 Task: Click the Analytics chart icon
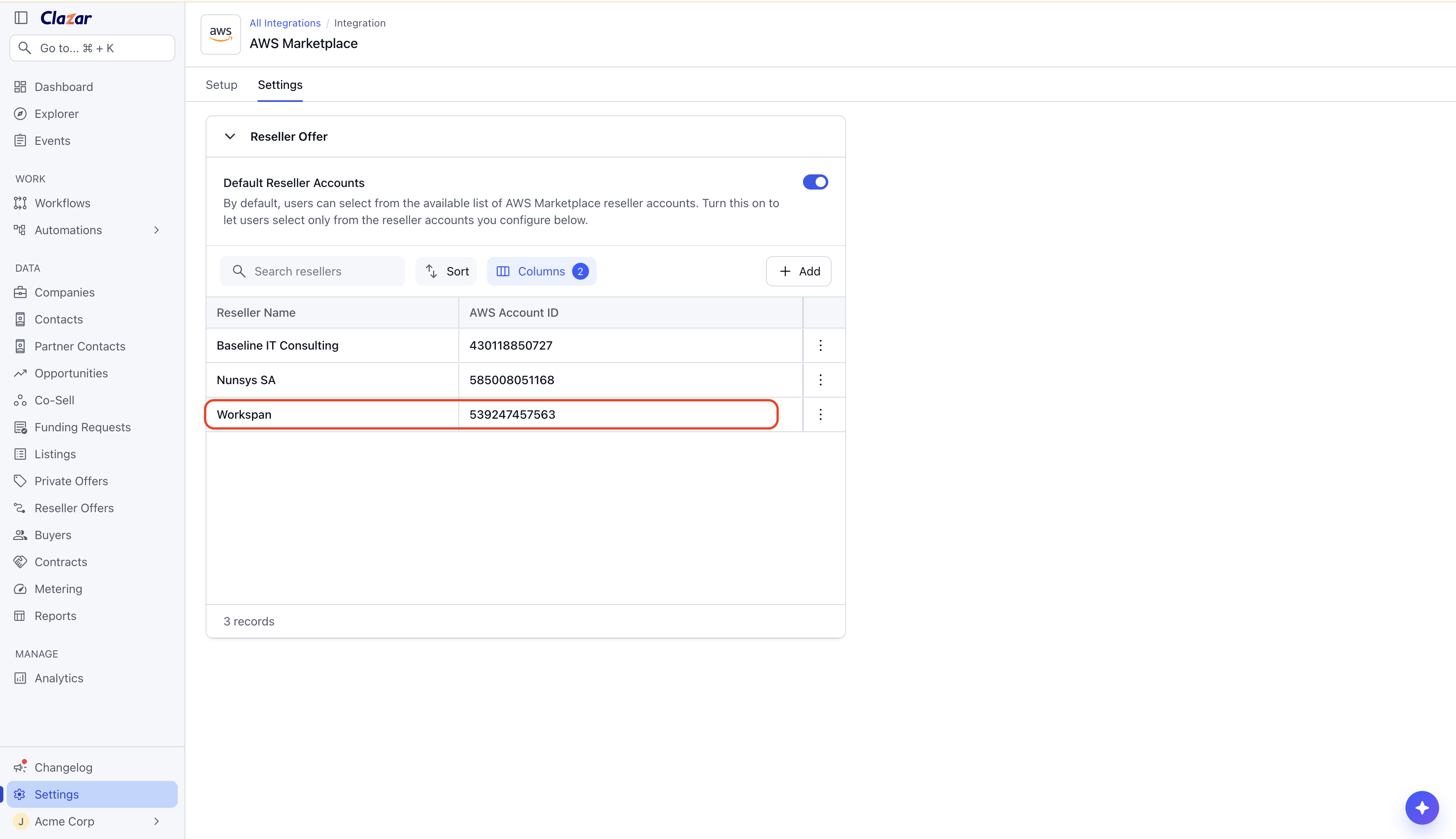[x=20, y=678]
